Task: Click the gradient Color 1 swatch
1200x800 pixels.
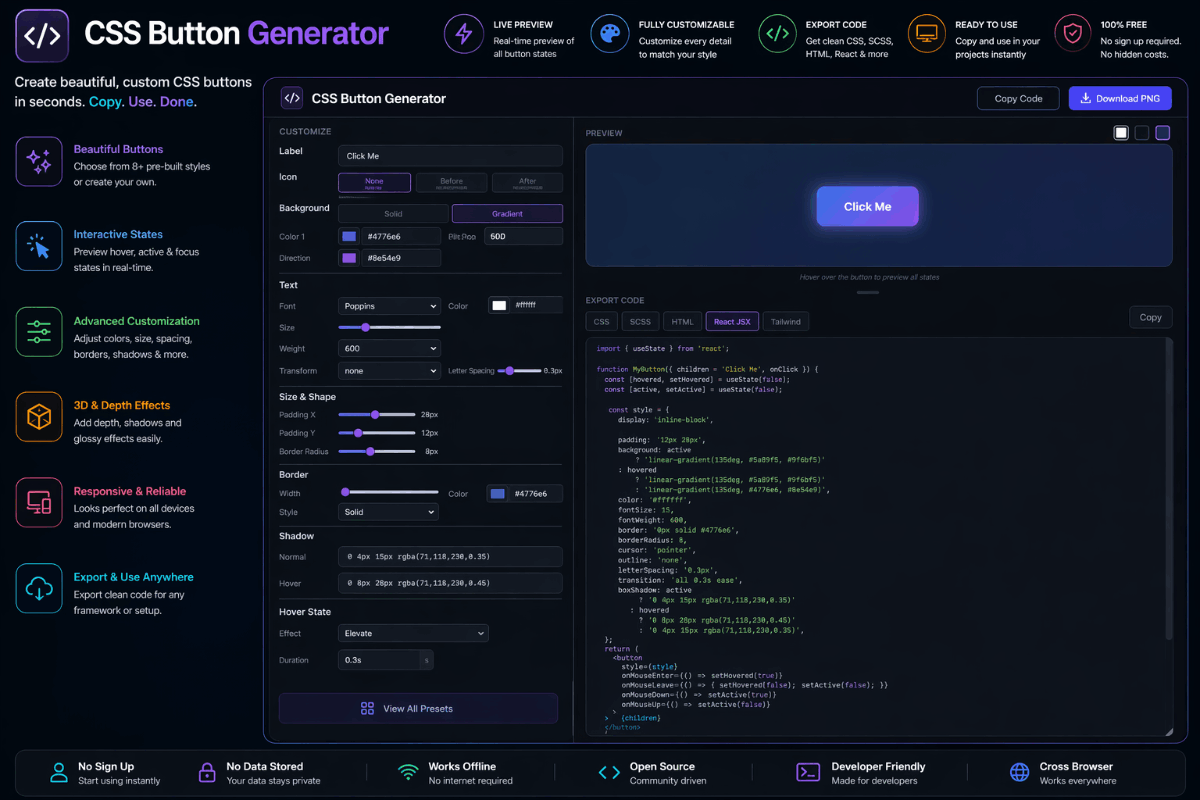Action: (x=349, y=236)
